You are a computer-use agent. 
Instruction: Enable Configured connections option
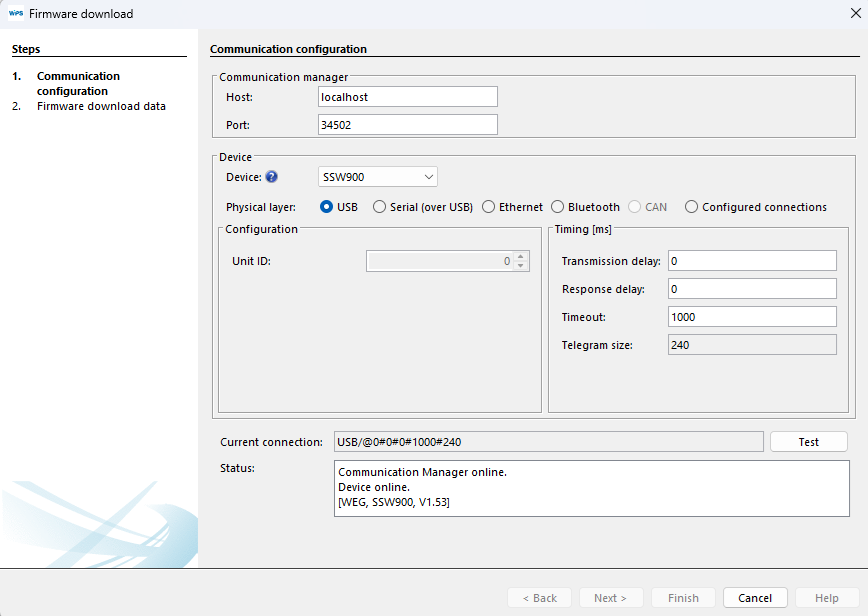click(x=691, y=207)
